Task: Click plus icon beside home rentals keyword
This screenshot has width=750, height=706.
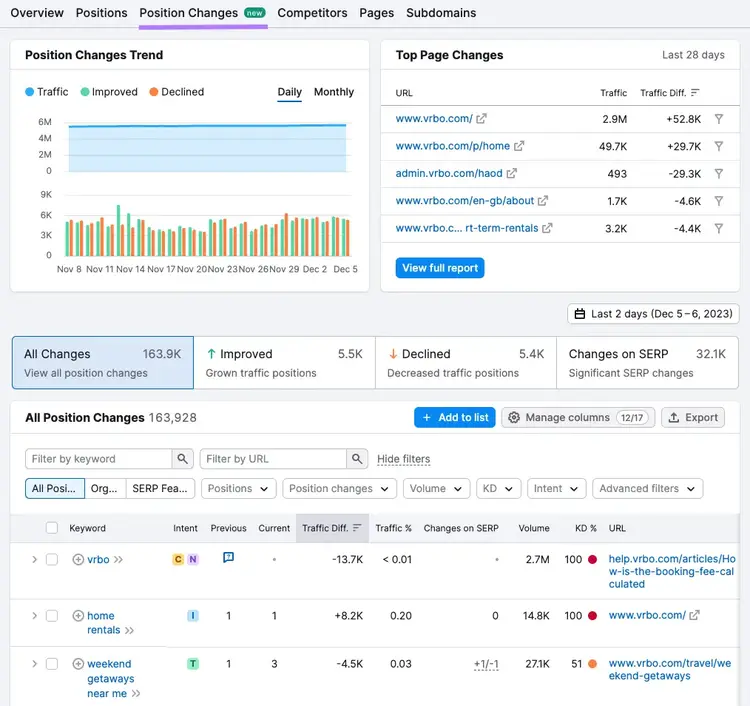Action: click(78, 616)
